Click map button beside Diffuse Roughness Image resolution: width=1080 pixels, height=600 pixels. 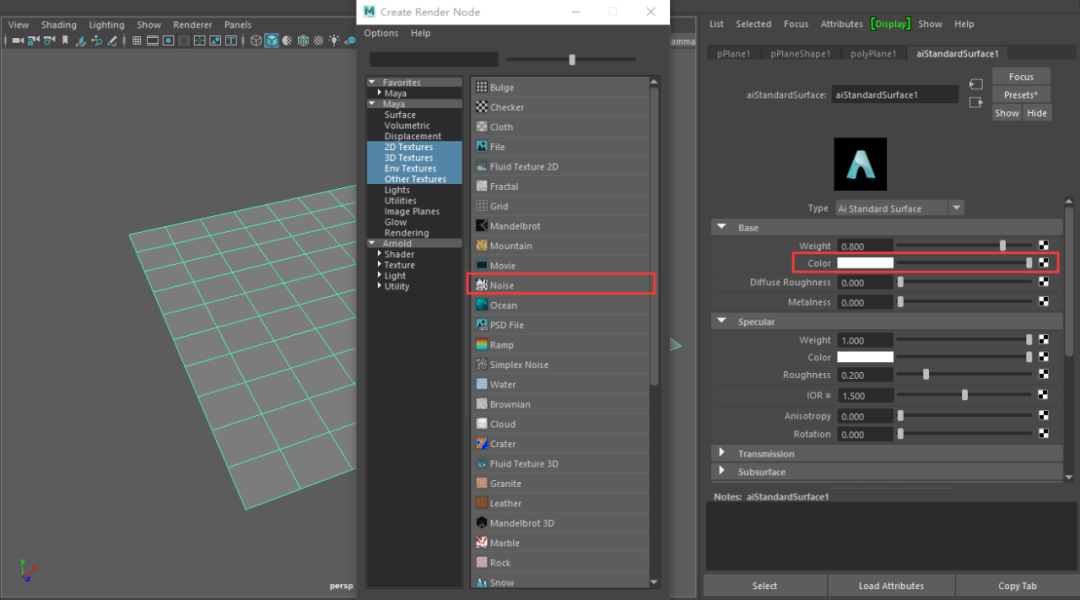[1043, 282]
